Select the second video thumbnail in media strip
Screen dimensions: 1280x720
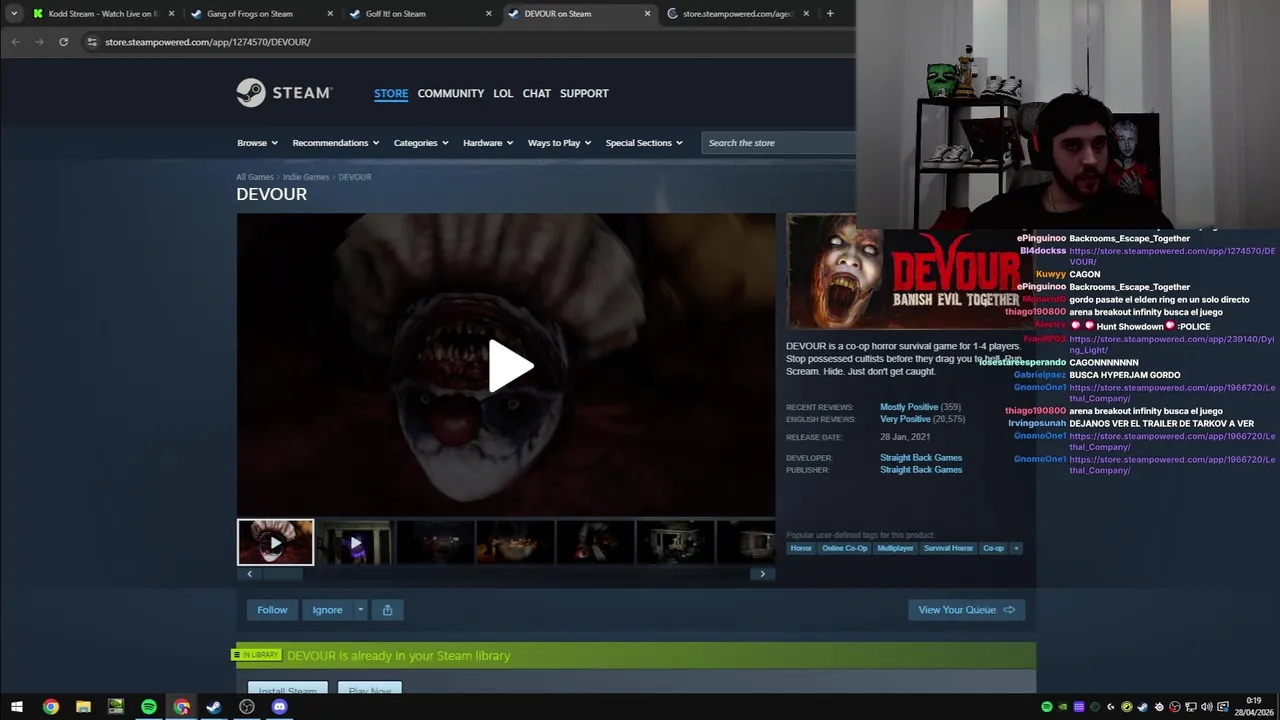coord(355,542)
